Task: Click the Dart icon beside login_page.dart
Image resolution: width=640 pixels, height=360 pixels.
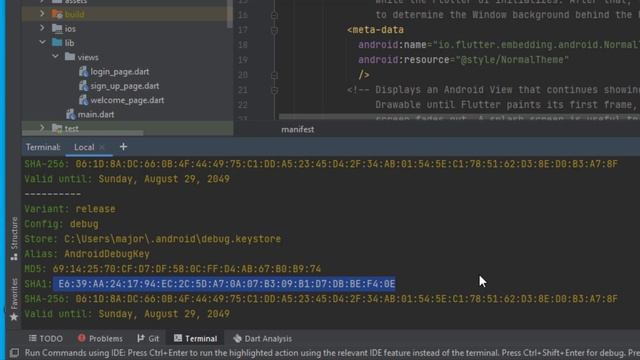Action: [x=83, y=72]
